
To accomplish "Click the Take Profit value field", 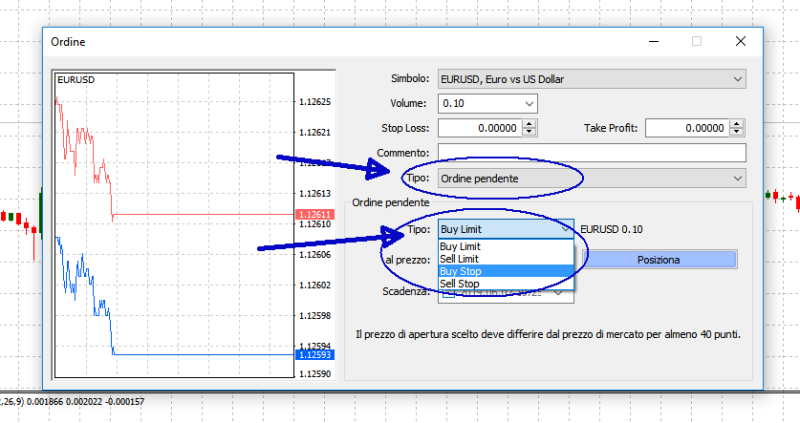I will (x=687, y=128).
